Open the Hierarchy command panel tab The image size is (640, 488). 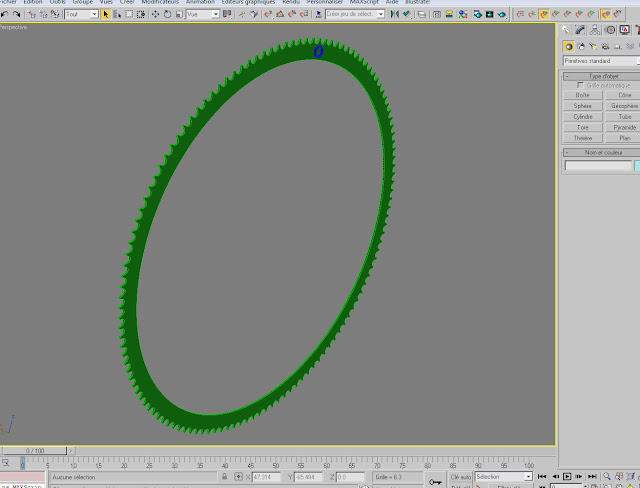[x=595, y=30]
